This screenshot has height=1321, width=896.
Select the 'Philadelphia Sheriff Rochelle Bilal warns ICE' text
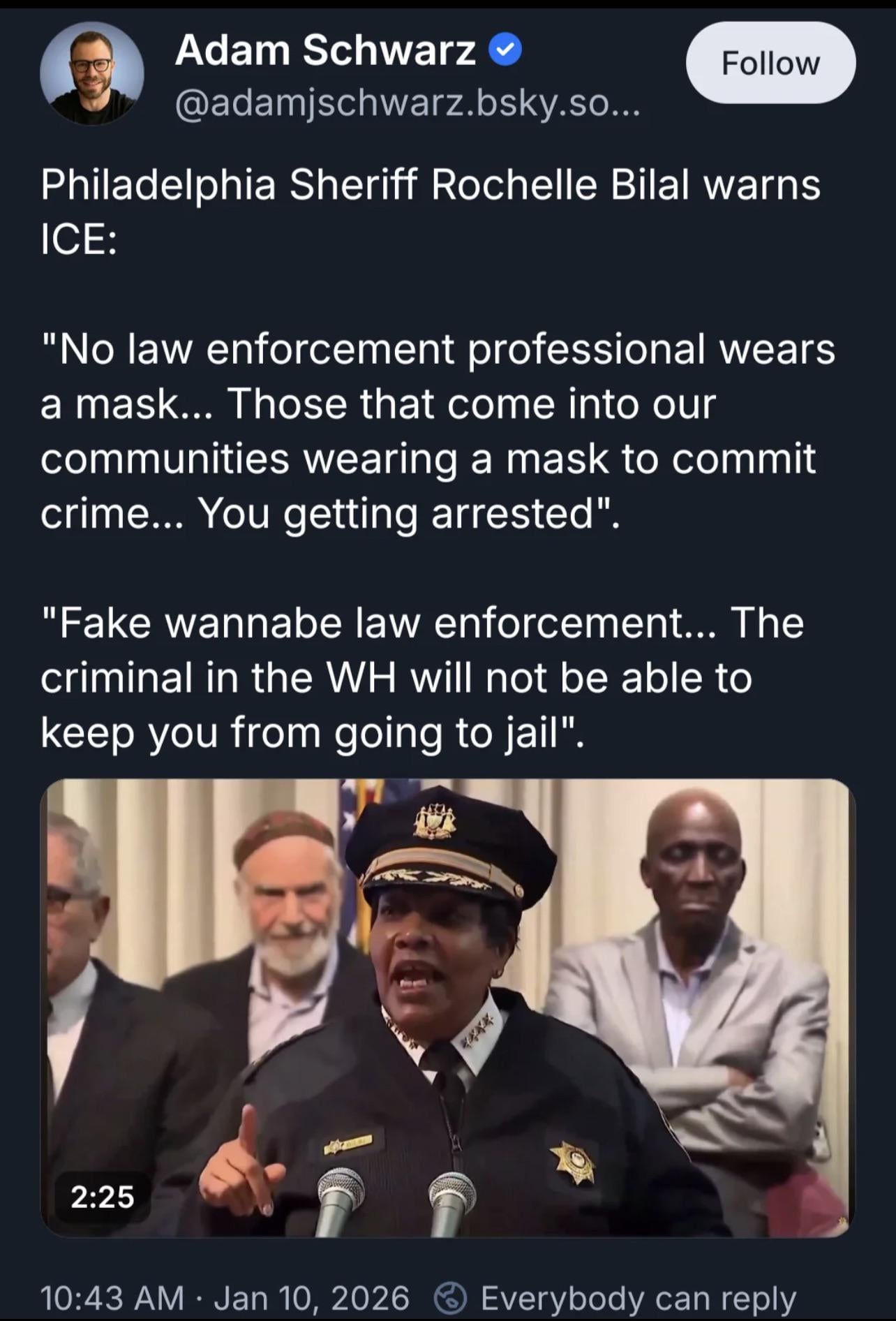click(430, 212)
